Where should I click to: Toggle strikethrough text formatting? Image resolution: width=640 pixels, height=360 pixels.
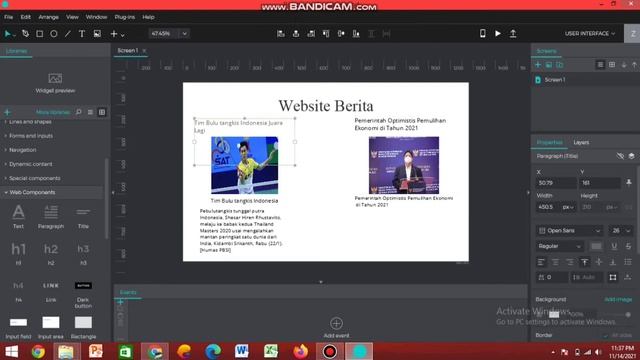[x=628, y=246]
